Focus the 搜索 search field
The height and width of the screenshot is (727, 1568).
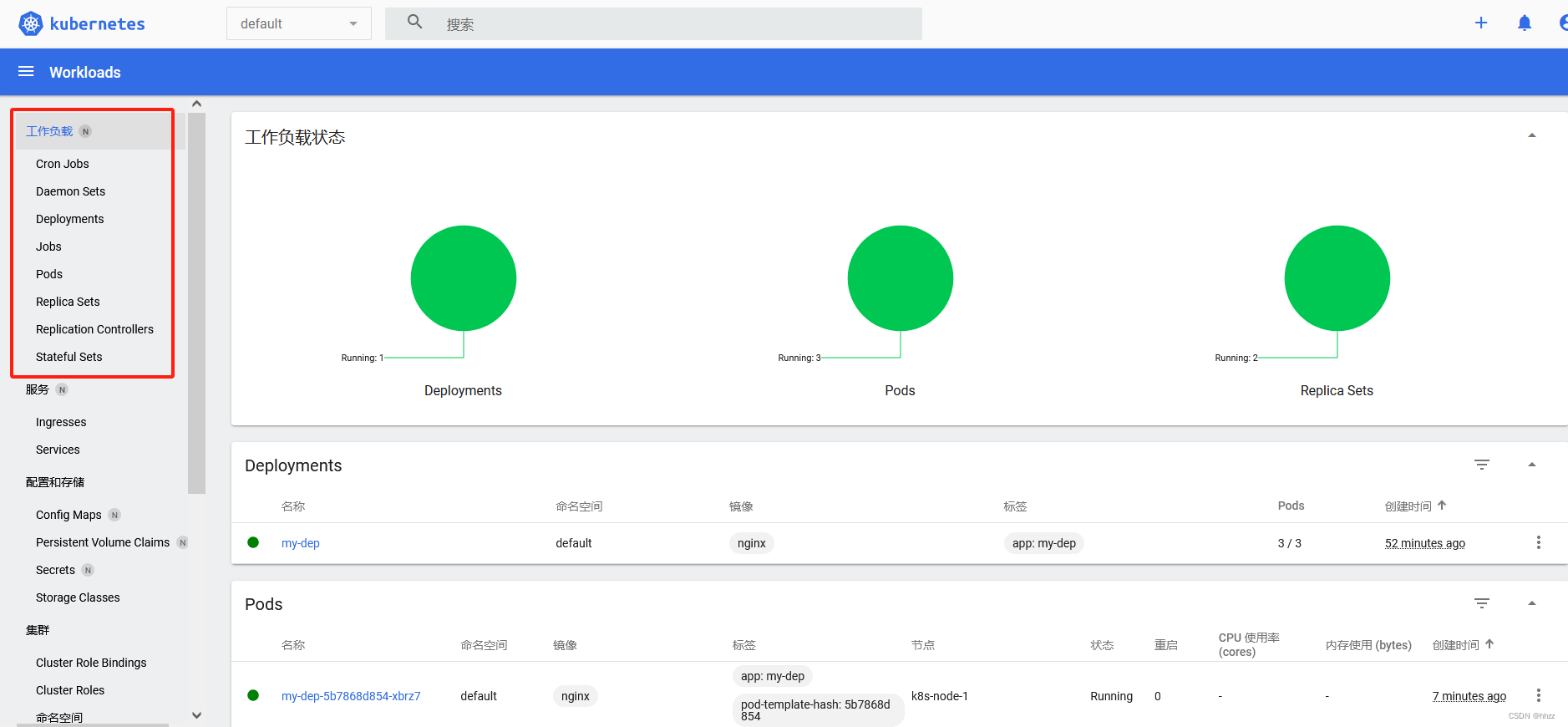click(x=653, y=23)
